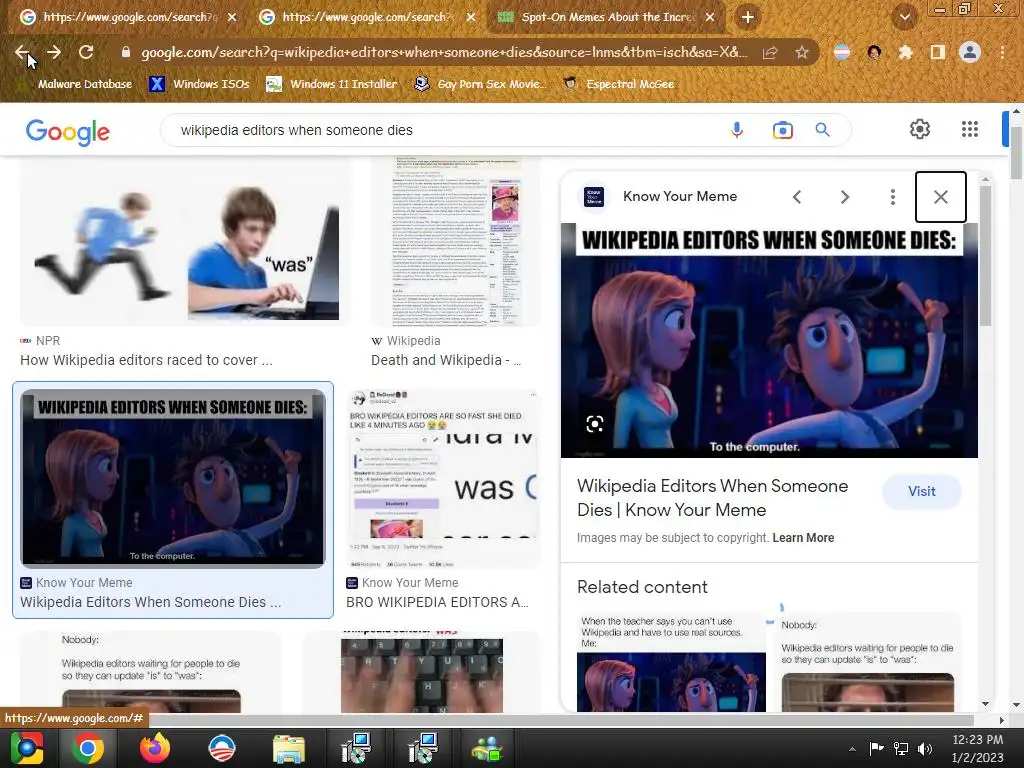Click the horizontal scrollbar right arrow
1024x768 pixels.
pos(1001,720)
